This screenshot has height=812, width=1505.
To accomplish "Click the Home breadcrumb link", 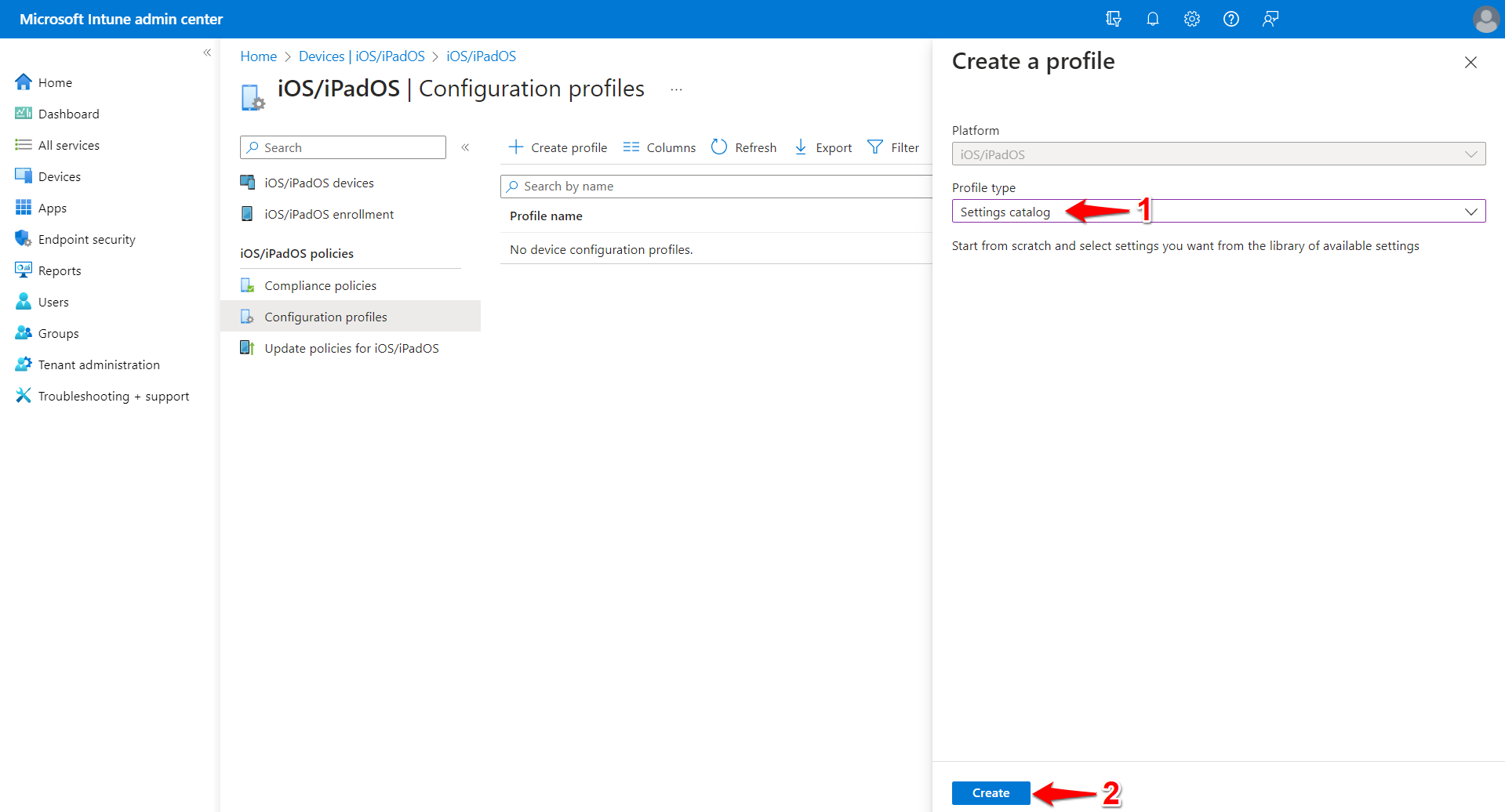I will point(258,56).
